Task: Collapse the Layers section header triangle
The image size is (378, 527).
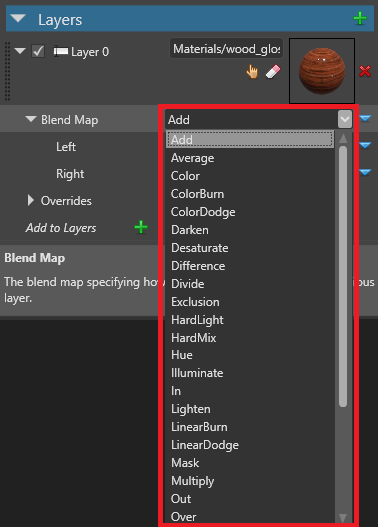Action: pos(18,19)
